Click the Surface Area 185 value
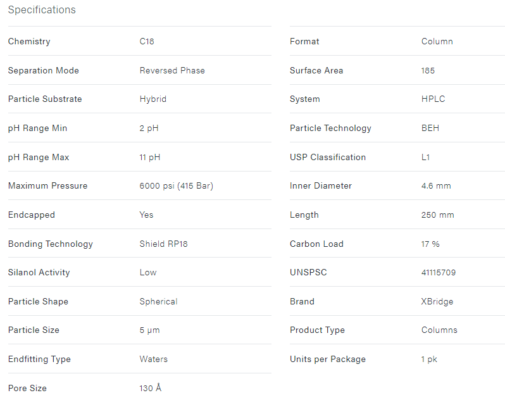Viewport: 505px width, 400px height. (x=428, y=71)
